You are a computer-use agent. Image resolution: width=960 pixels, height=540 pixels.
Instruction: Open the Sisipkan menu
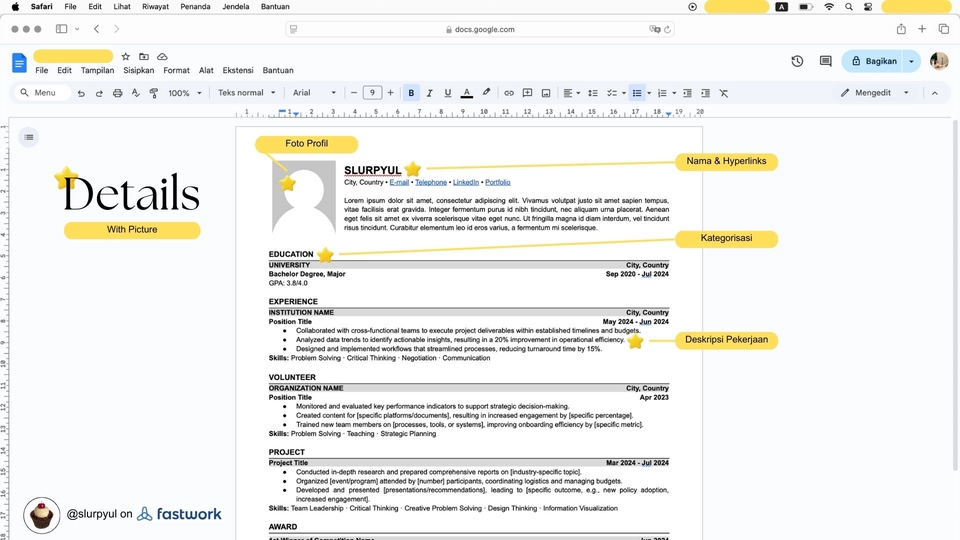[x=138, y=70]
